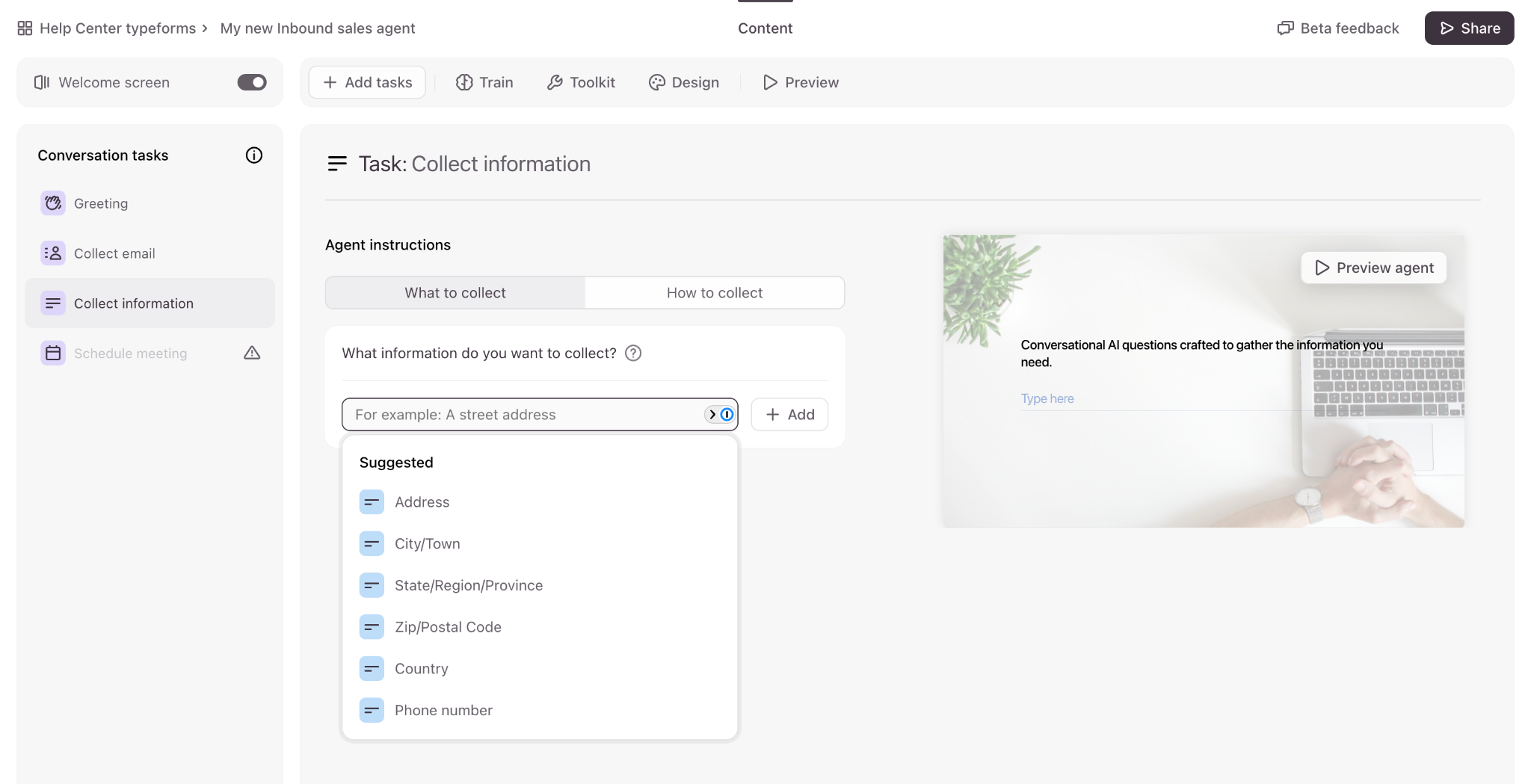Screen dimensions: 1531x784
Task: Open the Collect email task
Action: (x=114, y=253)
